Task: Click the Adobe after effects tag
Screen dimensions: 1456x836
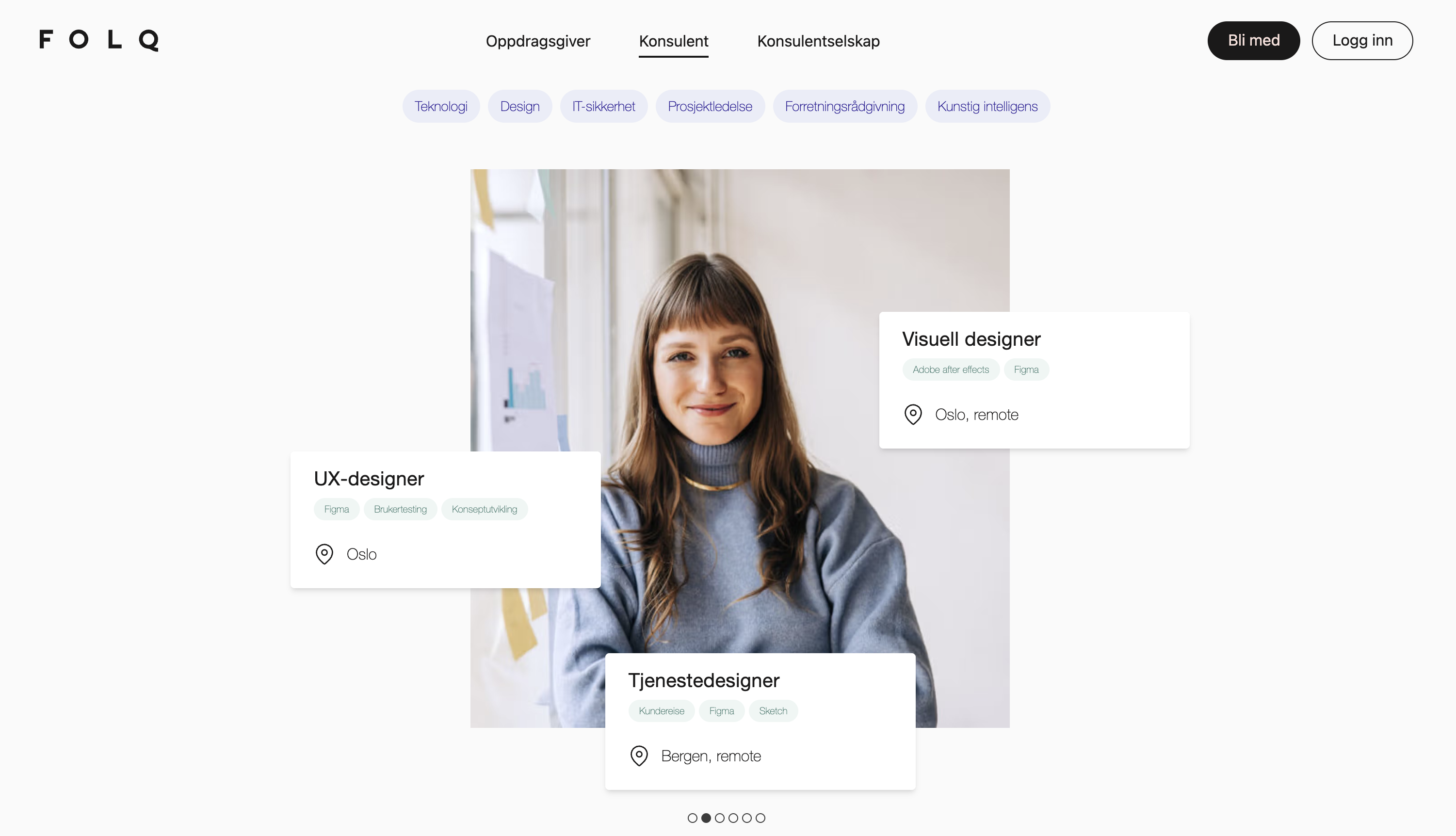Action: 951,370
